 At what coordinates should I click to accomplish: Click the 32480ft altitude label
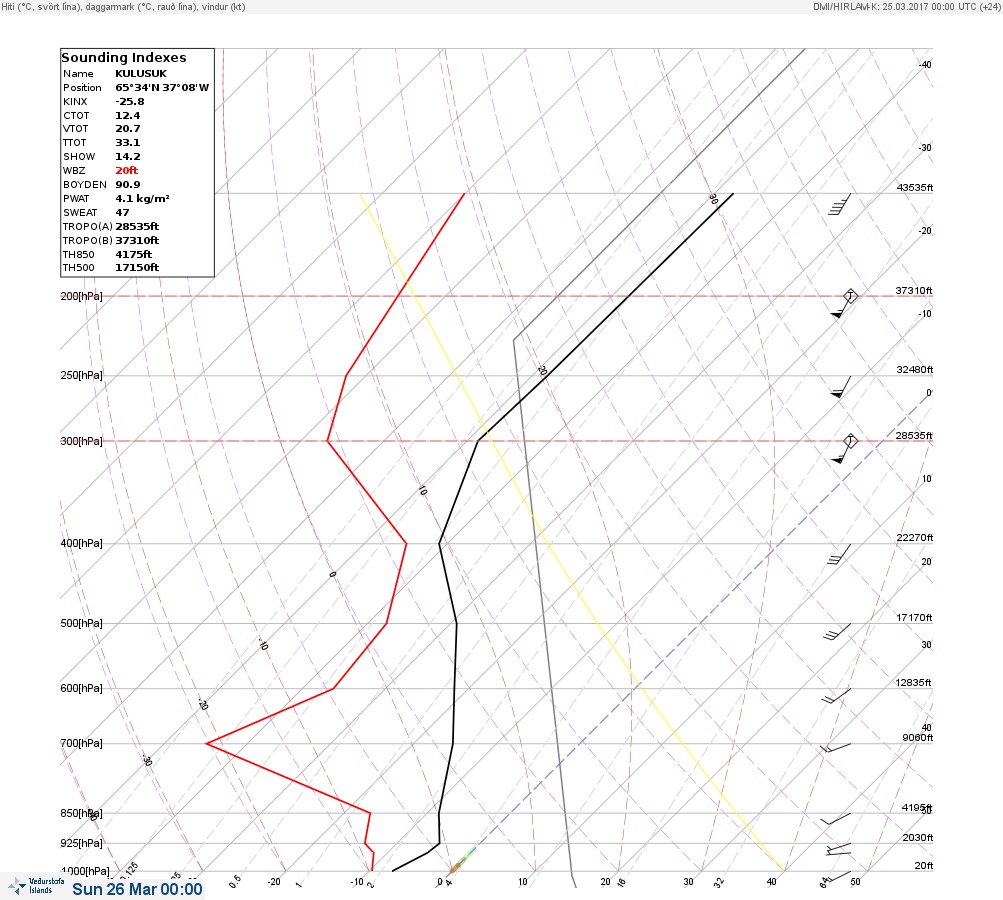915,370
